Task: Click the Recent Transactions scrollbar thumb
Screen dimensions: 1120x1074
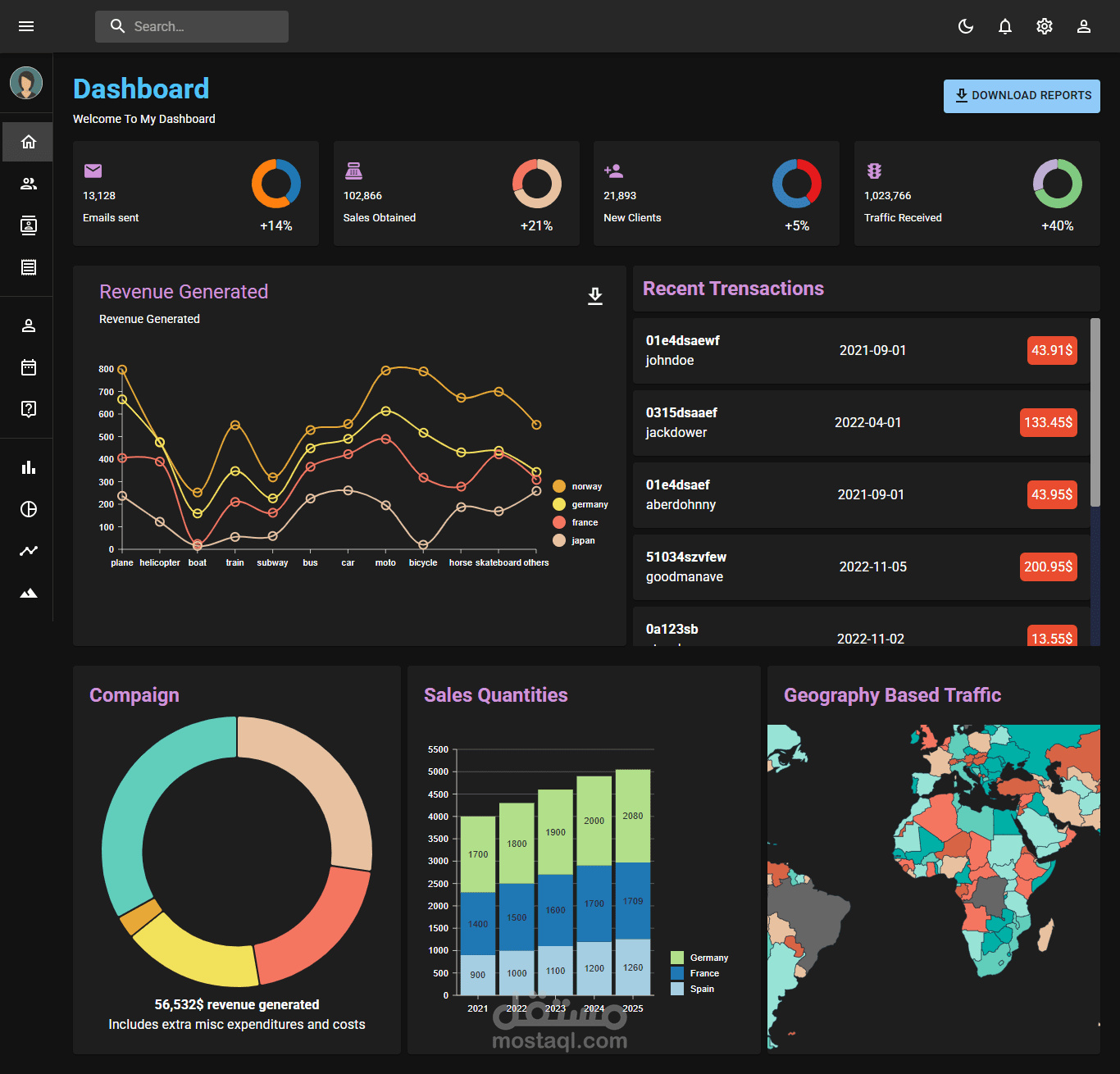Action: [1095, 412]
